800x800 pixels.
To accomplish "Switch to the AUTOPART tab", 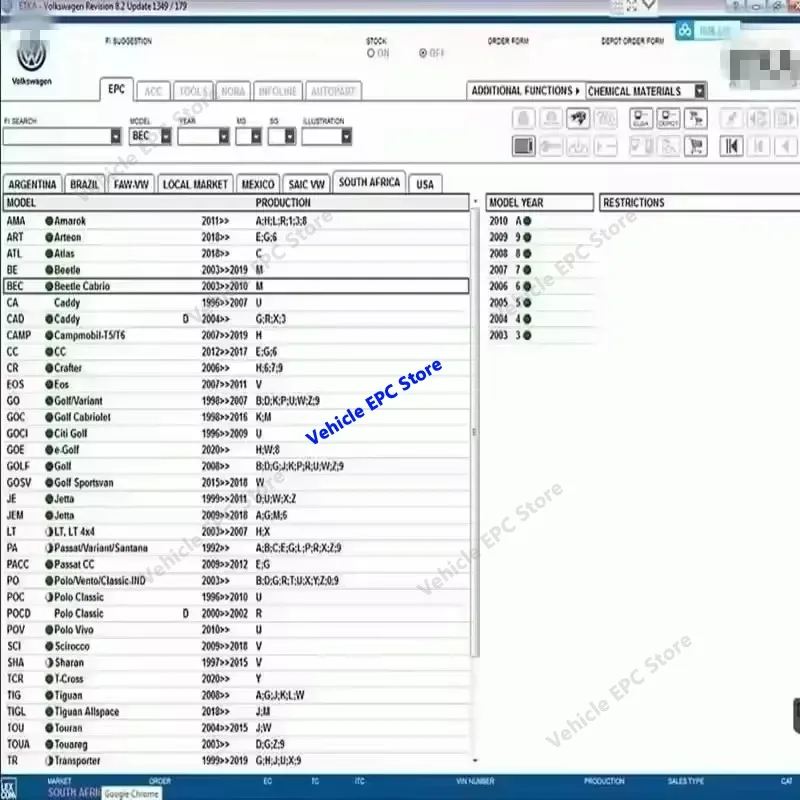I will [x=333, y=91].
